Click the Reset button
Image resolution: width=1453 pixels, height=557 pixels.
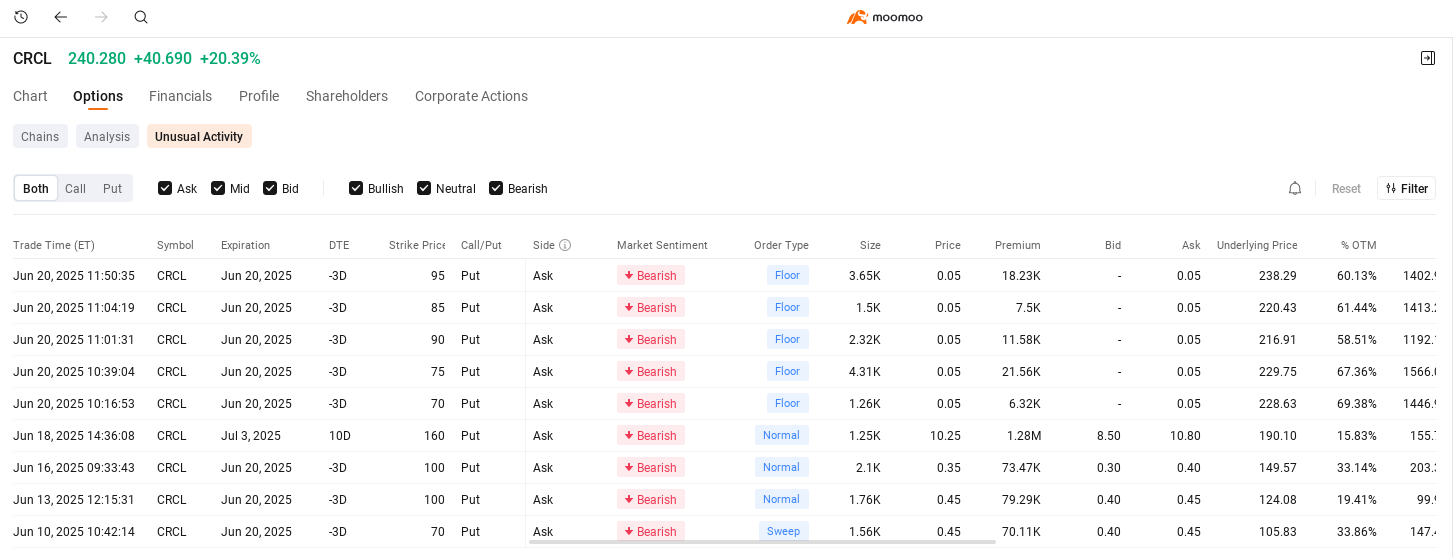pos(1346,189)
